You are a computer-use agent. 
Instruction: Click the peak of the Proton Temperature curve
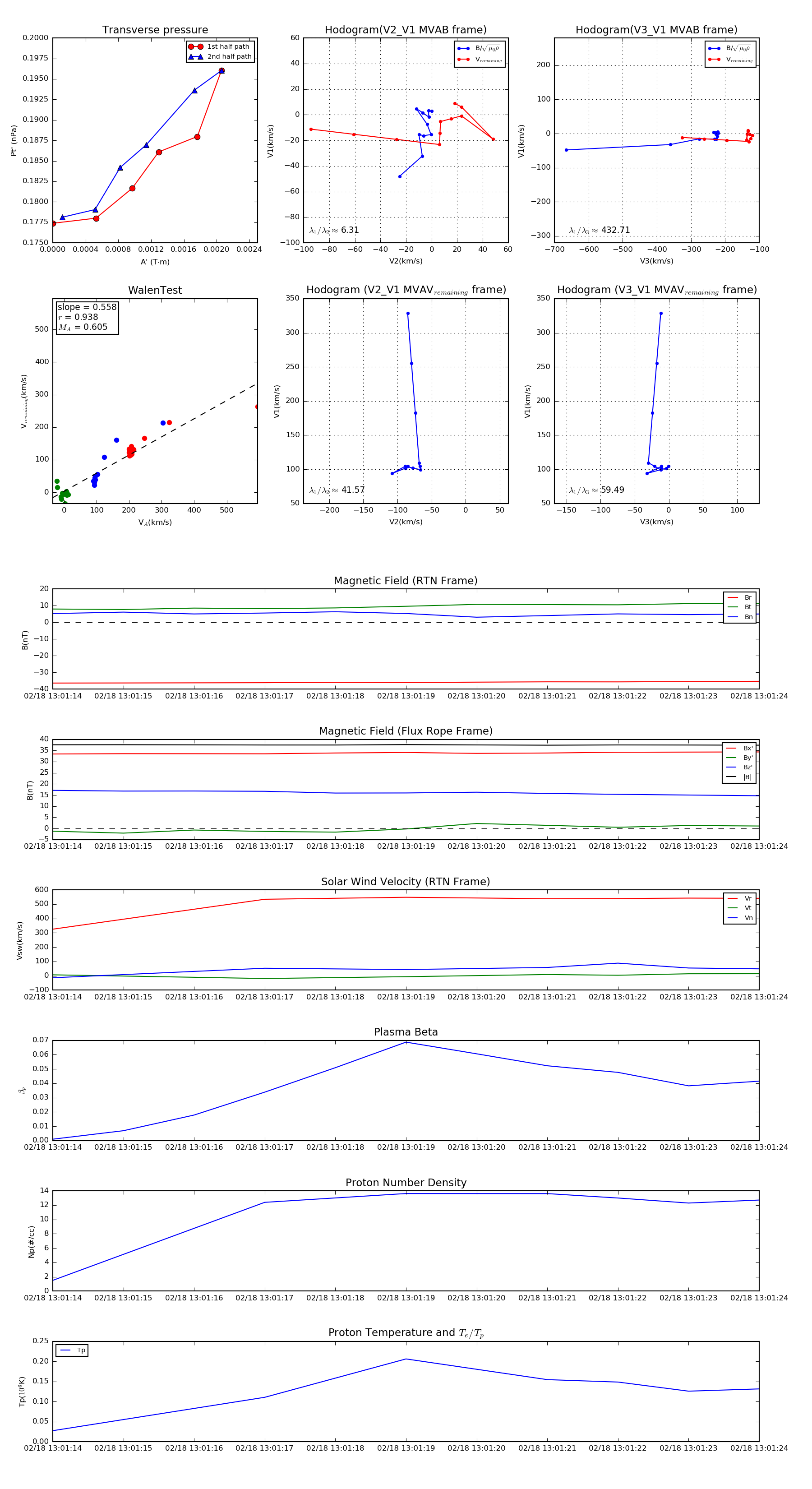(x=406, y=1359)
